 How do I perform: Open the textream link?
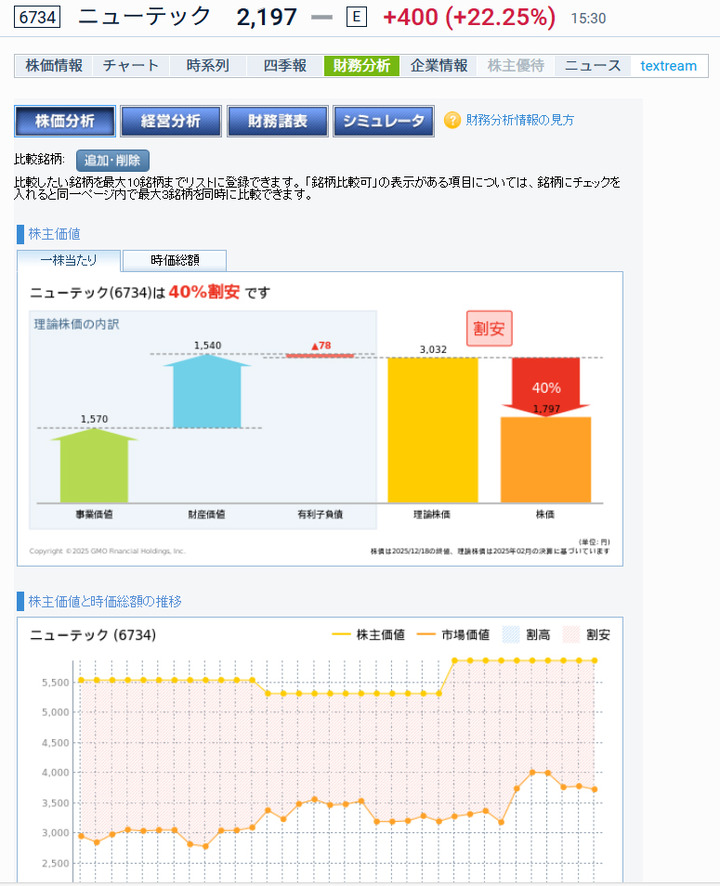tap(669, 66)
